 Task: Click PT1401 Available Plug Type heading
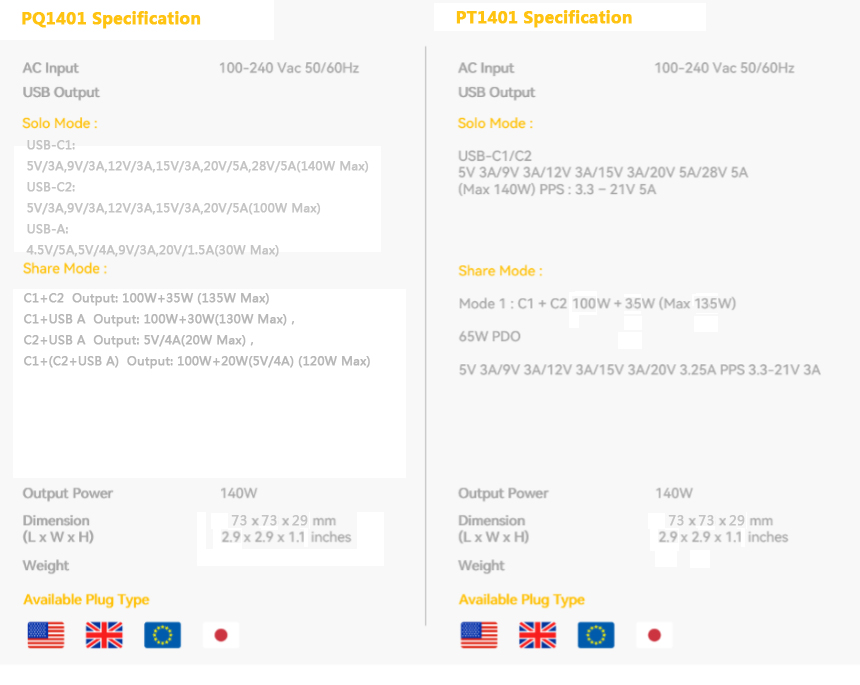[x=522, y=599]
